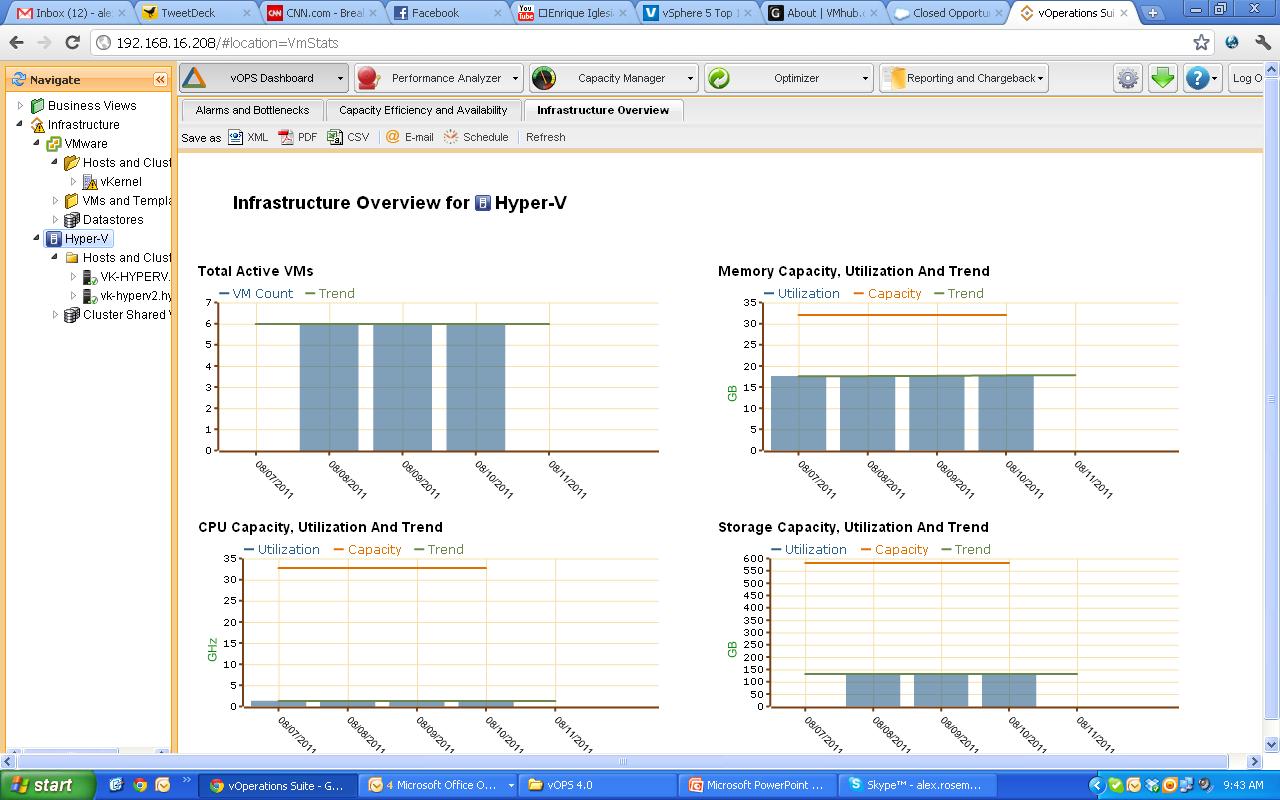Save report as PDF

click(x=298, y=137)
